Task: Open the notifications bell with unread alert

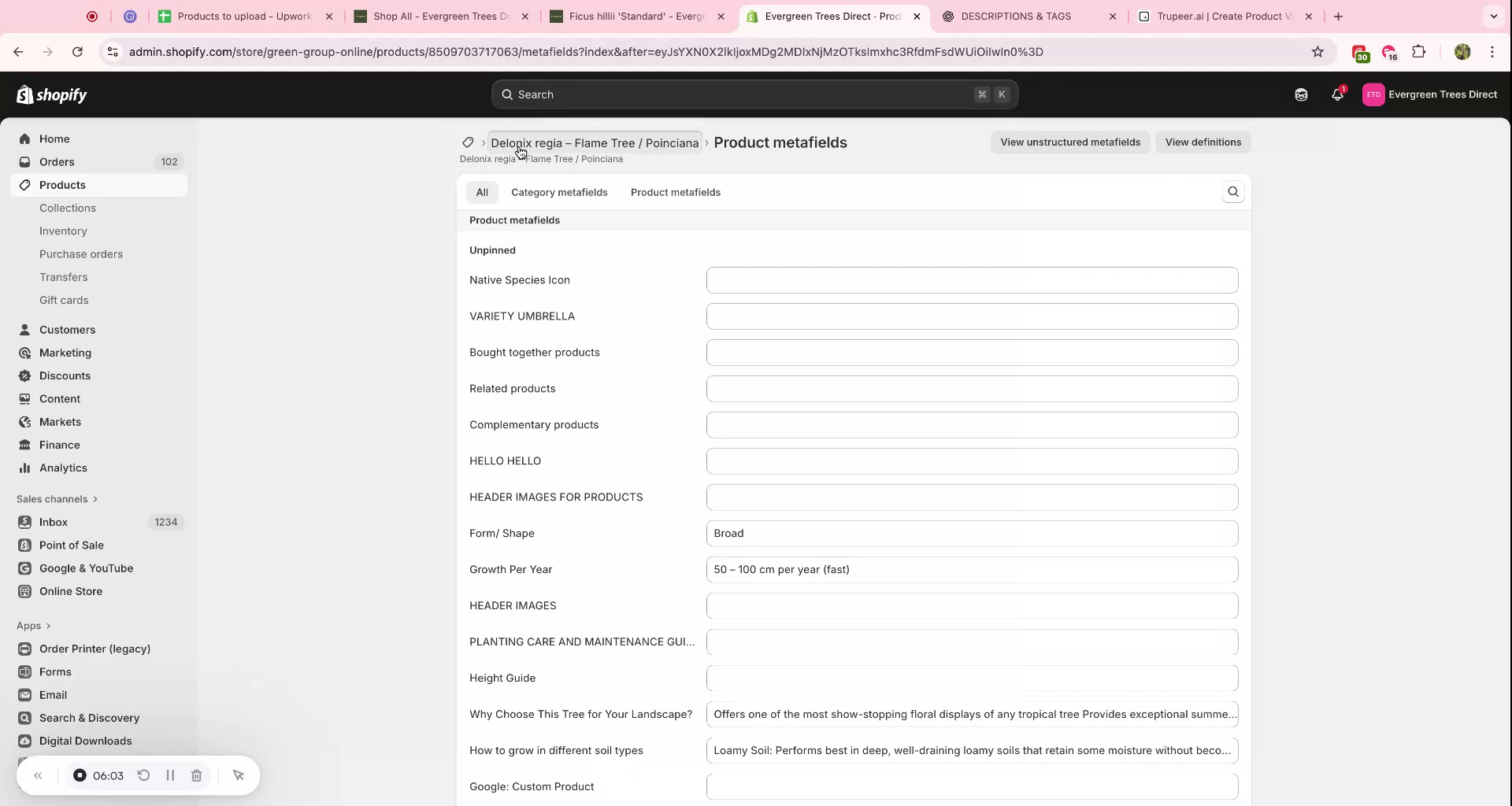Action: tap(1337, 94)
